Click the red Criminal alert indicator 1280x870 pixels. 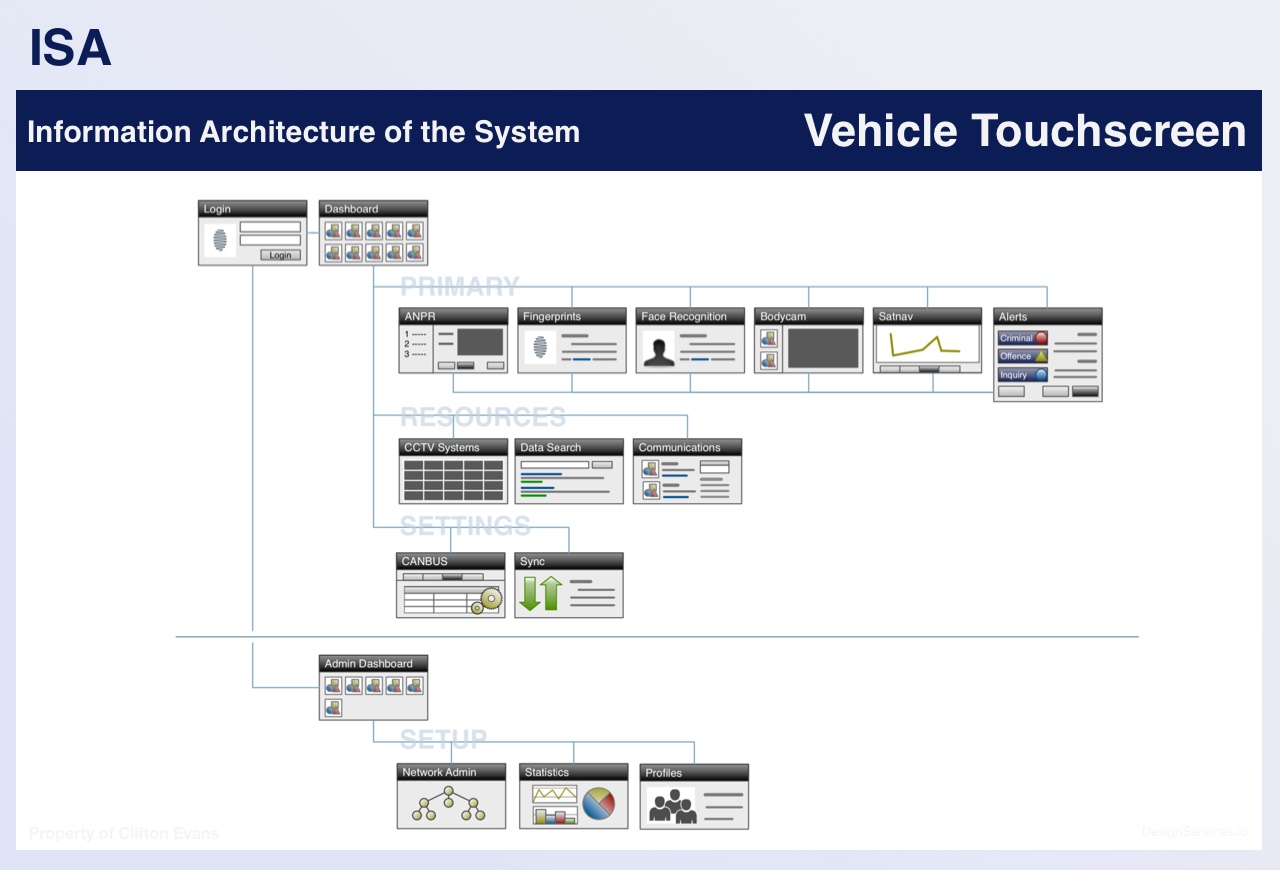click(1041, 338)
